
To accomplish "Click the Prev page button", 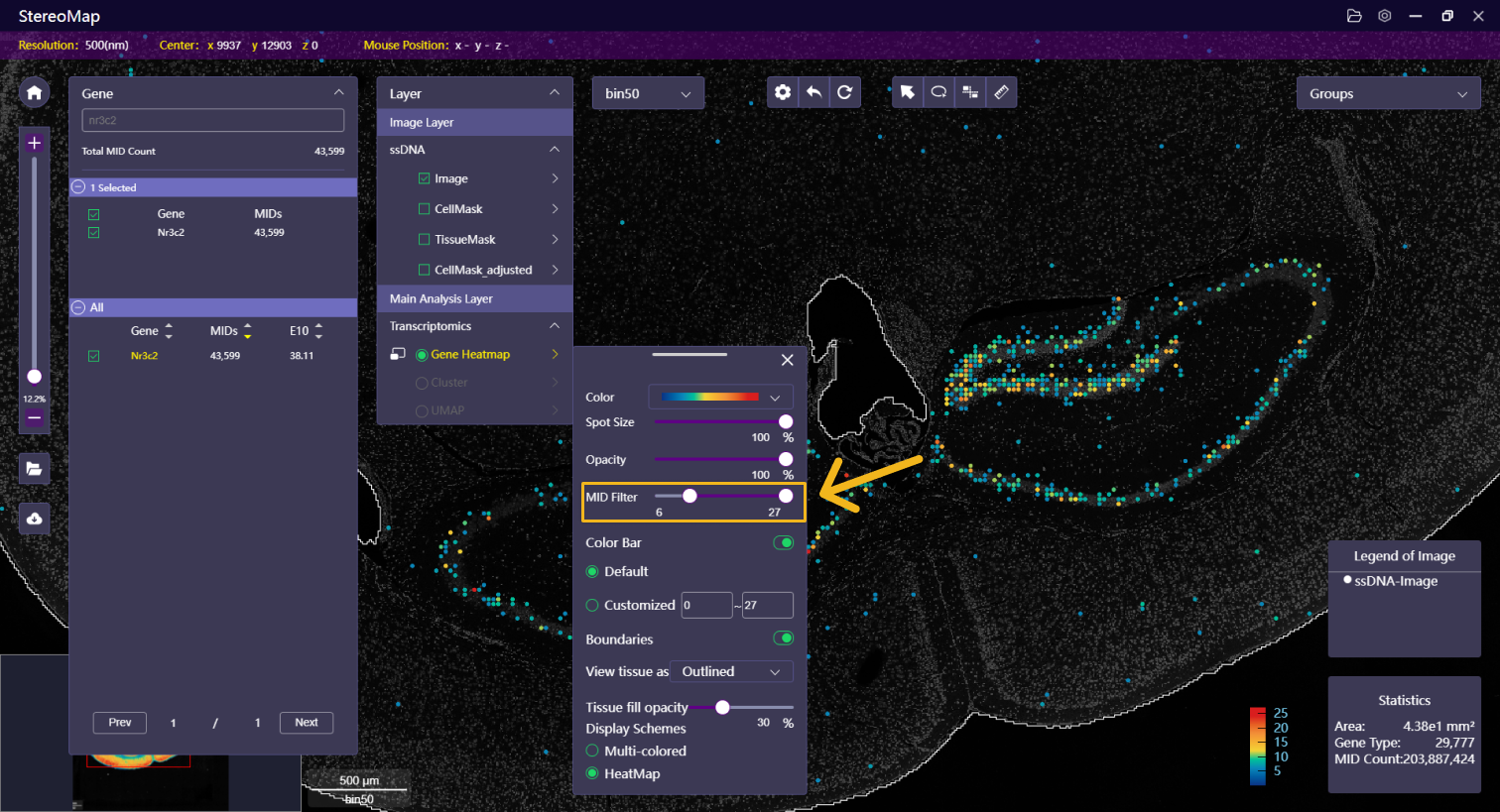I will [120, 723].
